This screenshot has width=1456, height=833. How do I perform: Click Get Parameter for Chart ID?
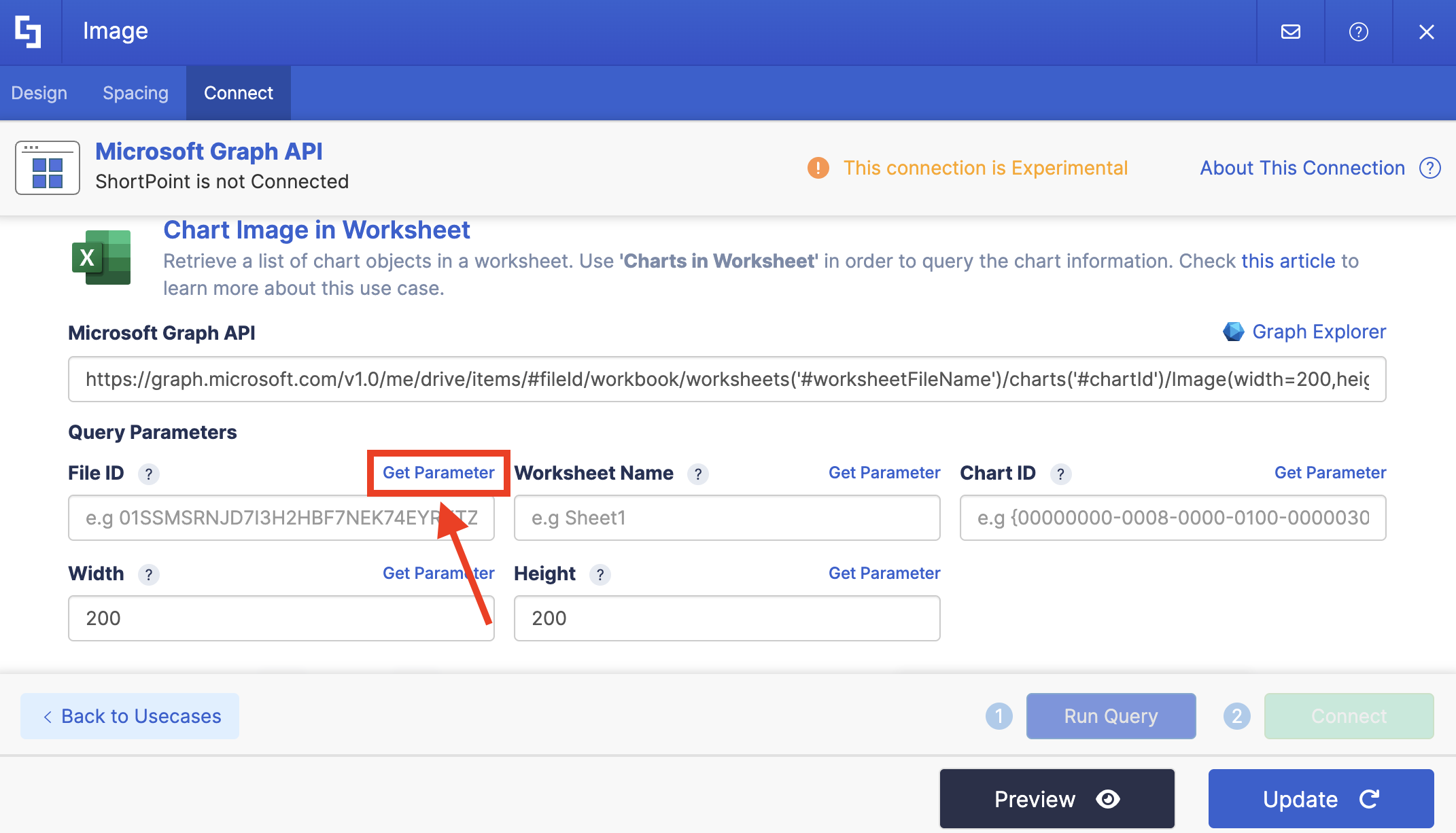tap(1330, 473)
